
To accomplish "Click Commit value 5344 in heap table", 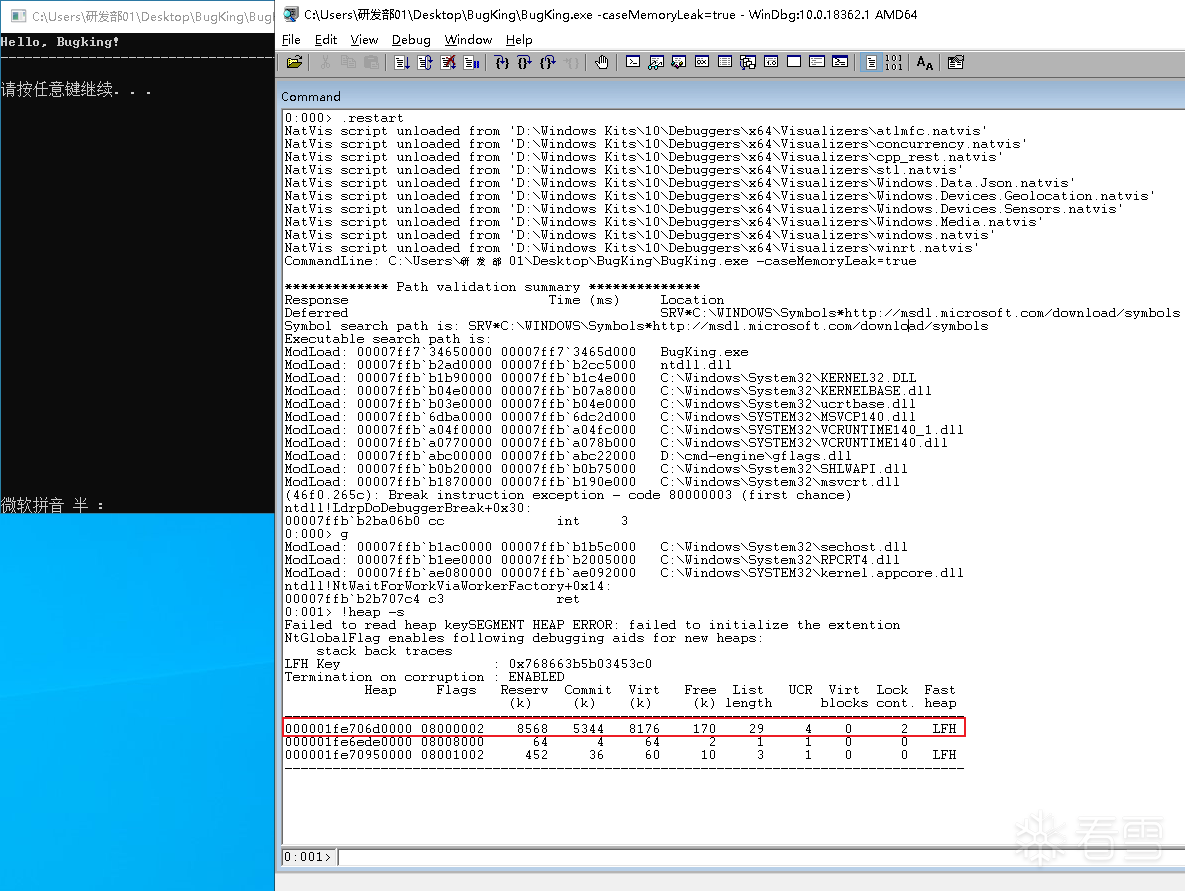I will pos(588,729).
